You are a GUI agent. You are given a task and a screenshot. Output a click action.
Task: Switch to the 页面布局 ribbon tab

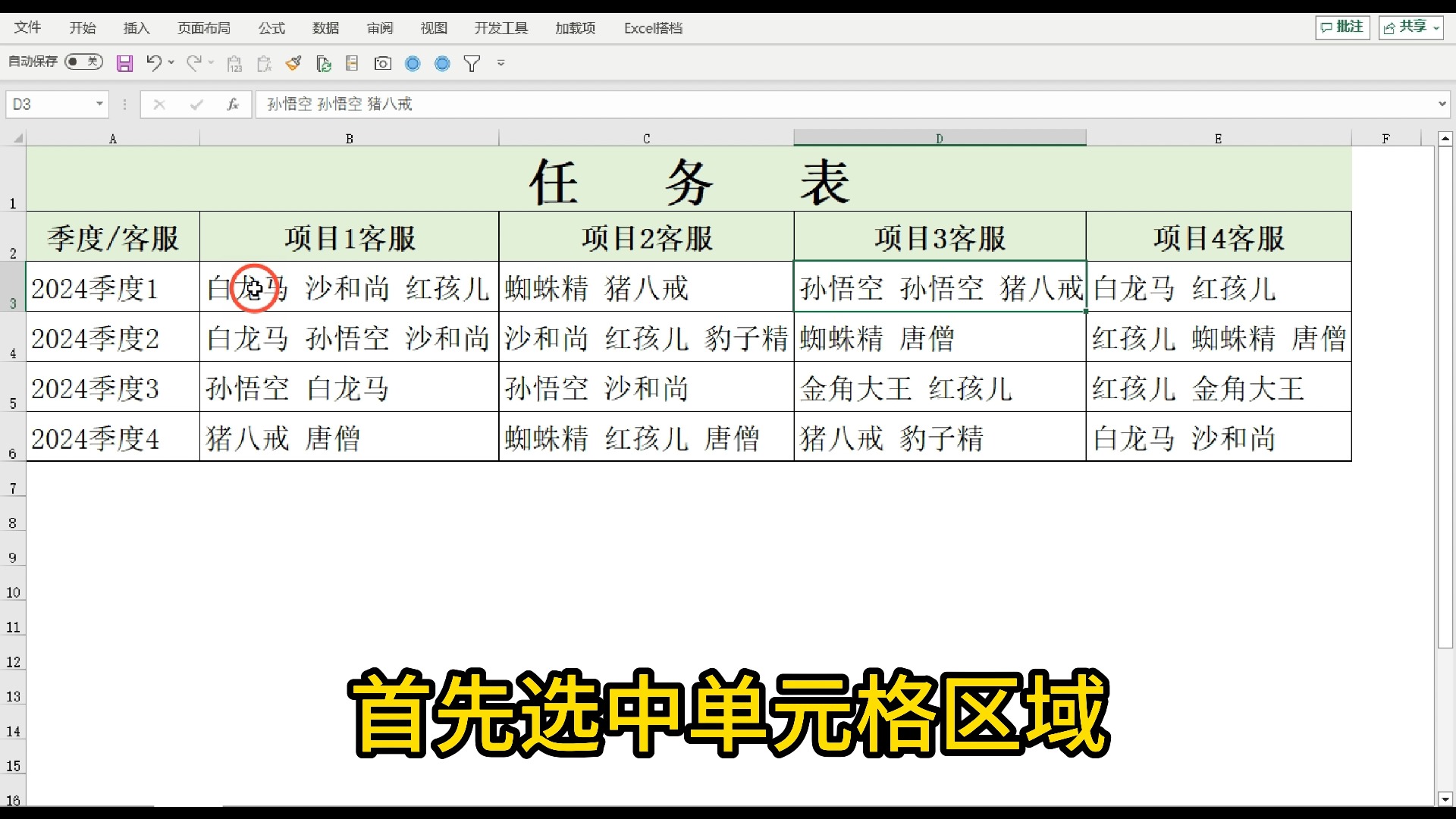click(204, 28)
